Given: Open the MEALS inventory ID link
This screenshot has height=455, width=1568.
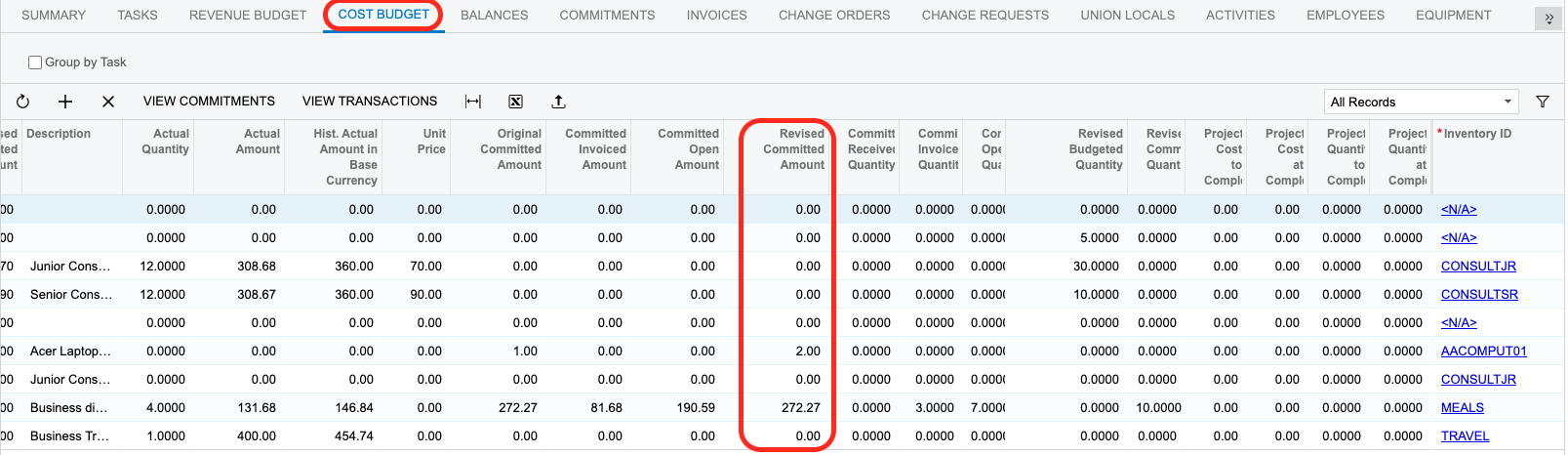Looking at the screenshot, I should point(1462,408).
